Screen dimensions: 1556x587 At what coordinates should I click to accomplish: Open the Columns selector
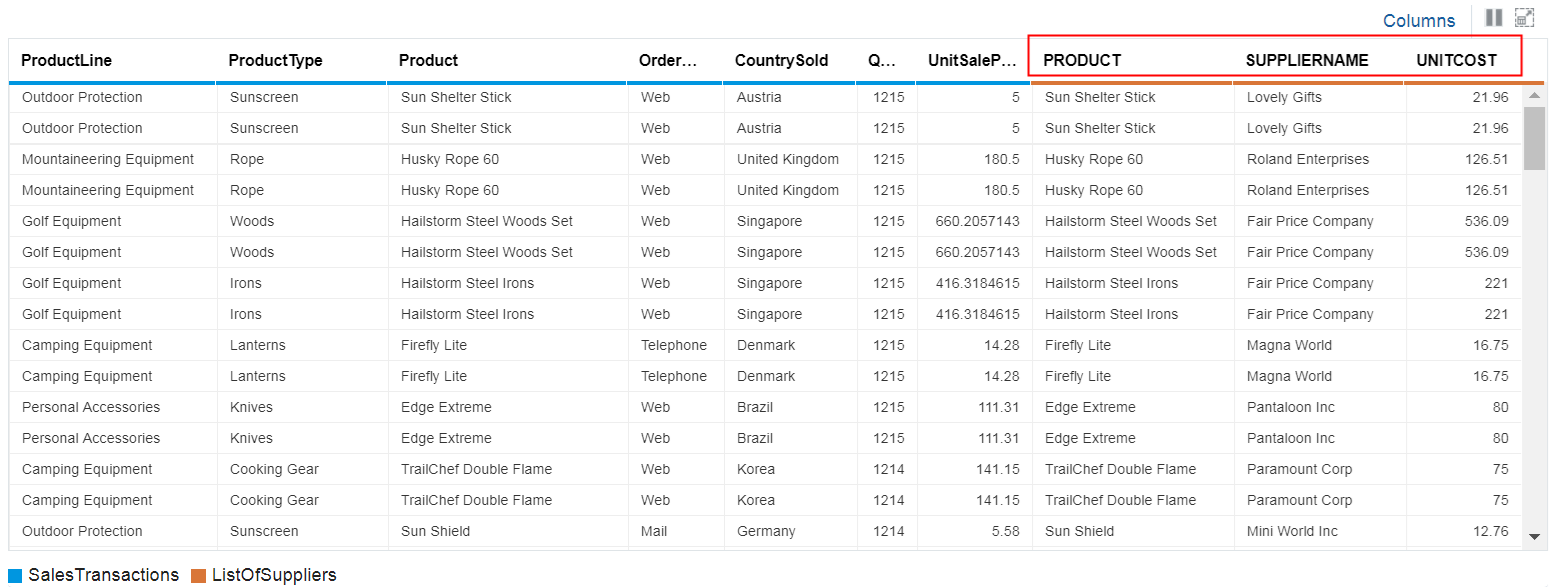[x=1419, y=20]
